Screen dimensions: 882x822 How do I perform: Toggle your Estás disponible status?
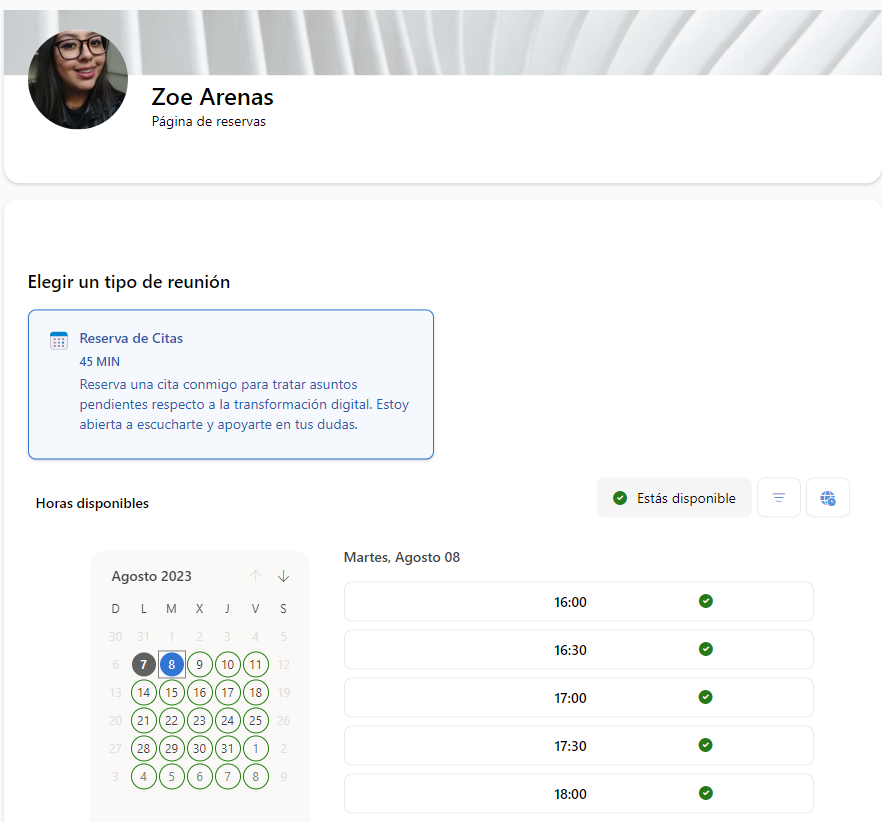[x=674, y=497]
